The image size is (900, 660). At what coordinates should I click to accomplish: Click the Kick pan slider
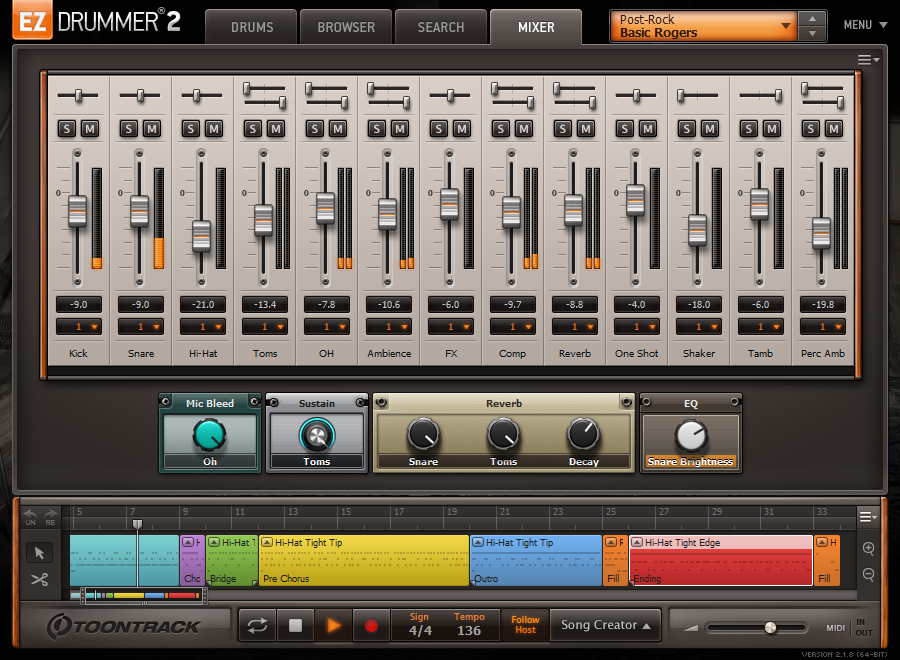point(78,95)
